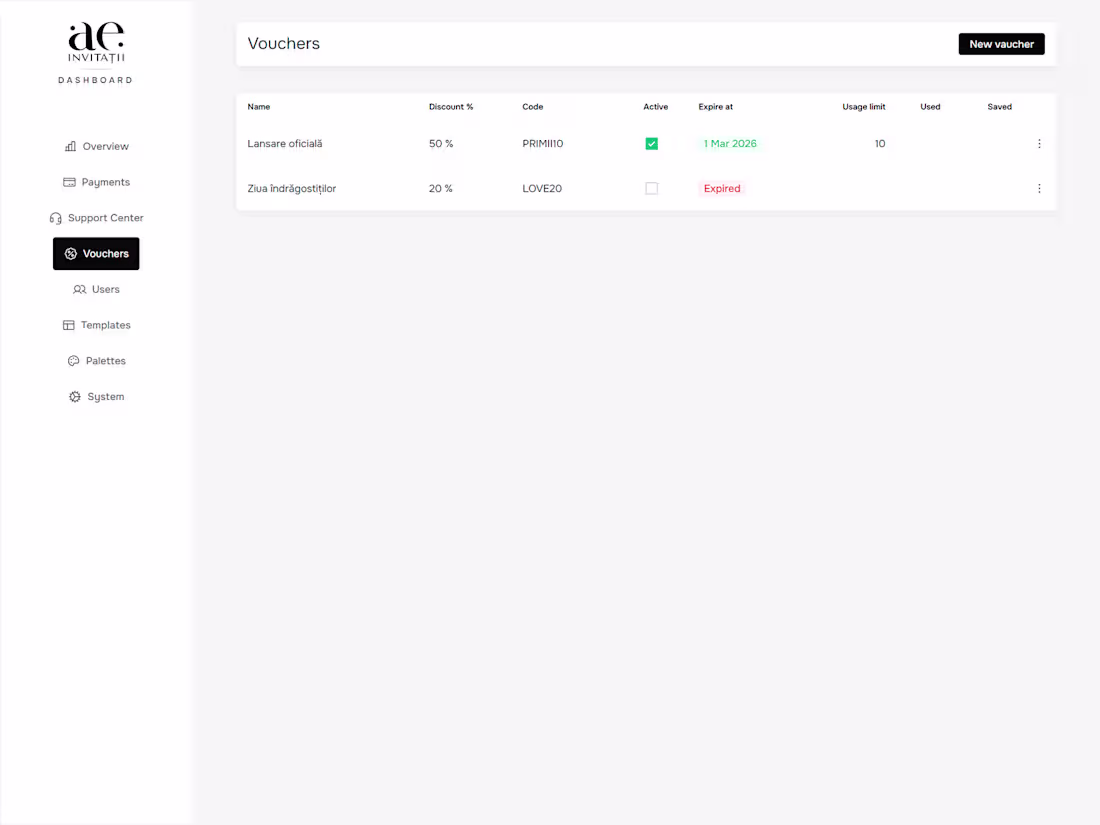This screenshot has width=1100, height=825.
Task: Click the Palettes color icon
Action: (72, 360)
